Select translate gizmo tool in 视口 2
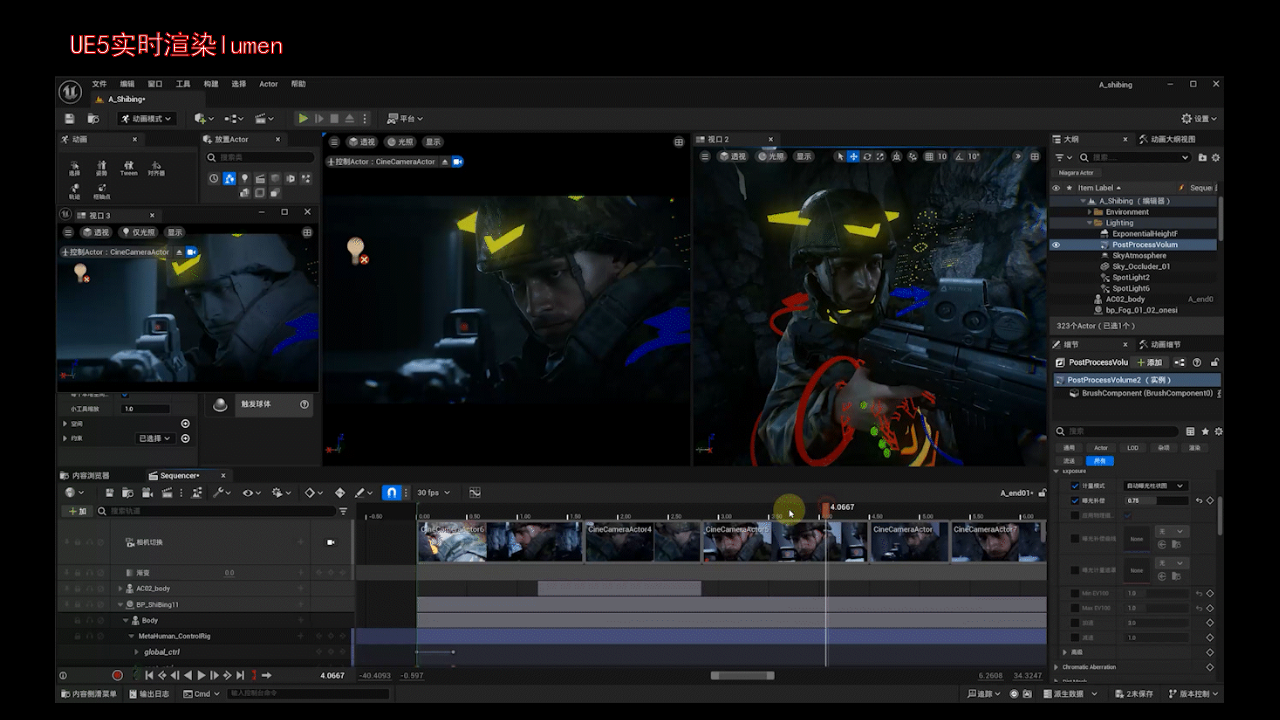The image size is (1280, 720). [853, 156]
